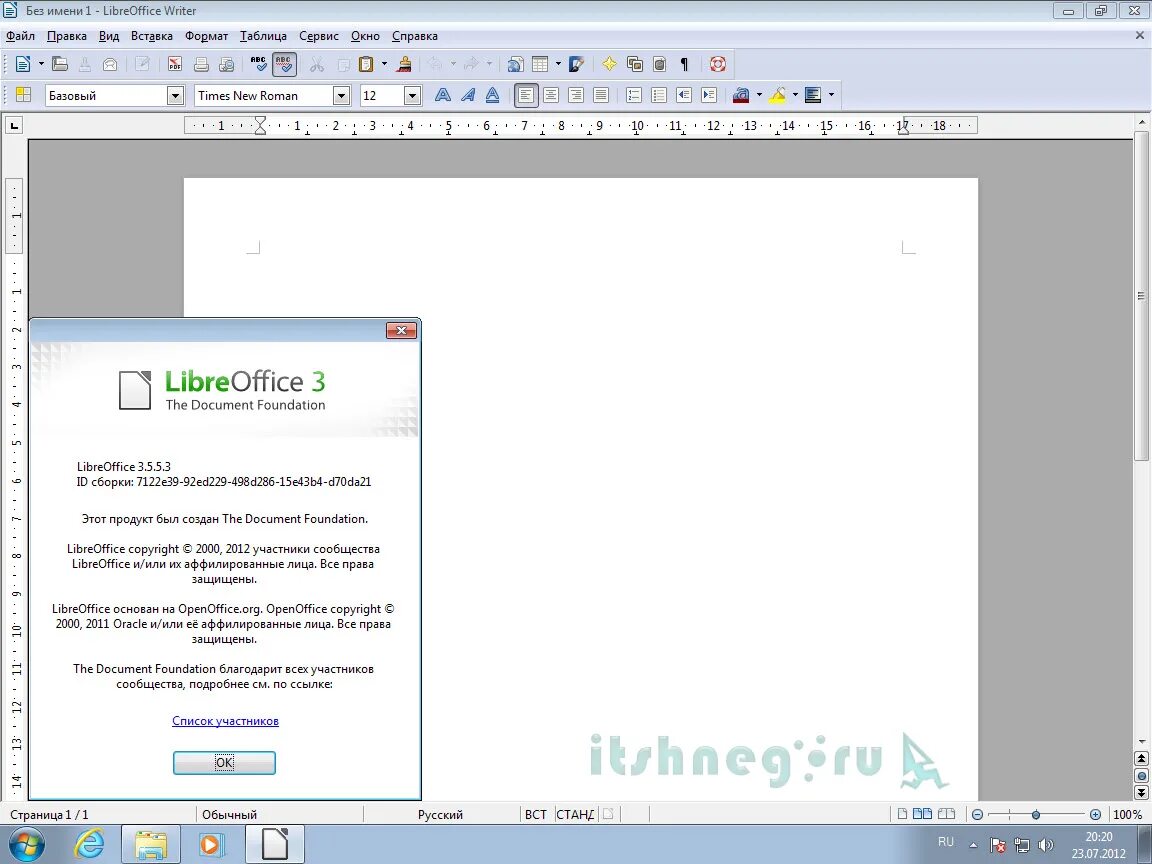Screen dimensions: 1152x864
Task: Confirm the About dialog with OK
Action: pos(224,763)
